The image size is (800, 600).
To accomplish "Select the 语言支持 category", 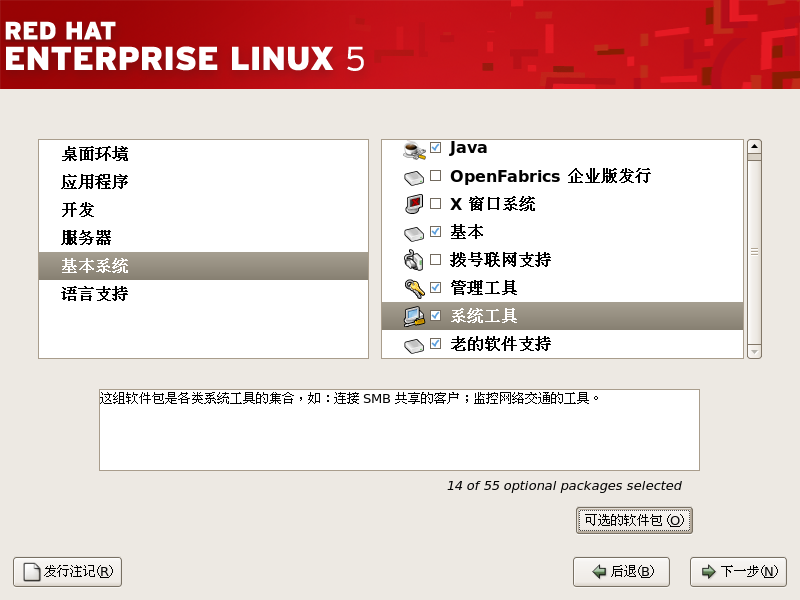I will (203, 294).
